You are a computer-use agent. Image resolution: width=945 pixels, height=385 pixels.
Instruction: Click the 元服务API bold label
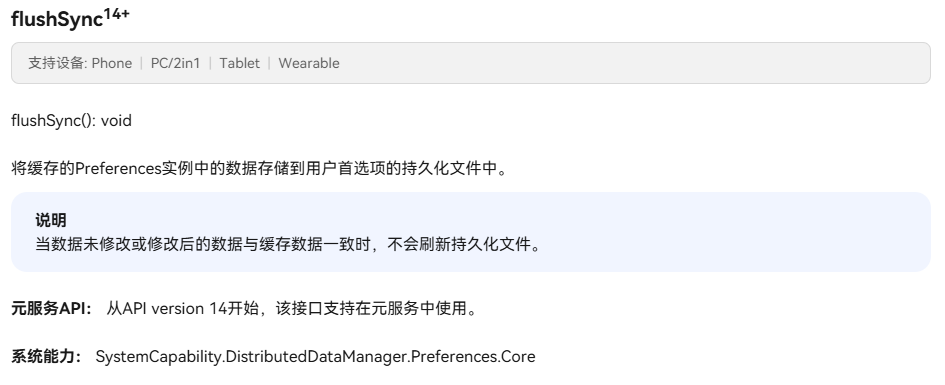click(x=51, y=308)
